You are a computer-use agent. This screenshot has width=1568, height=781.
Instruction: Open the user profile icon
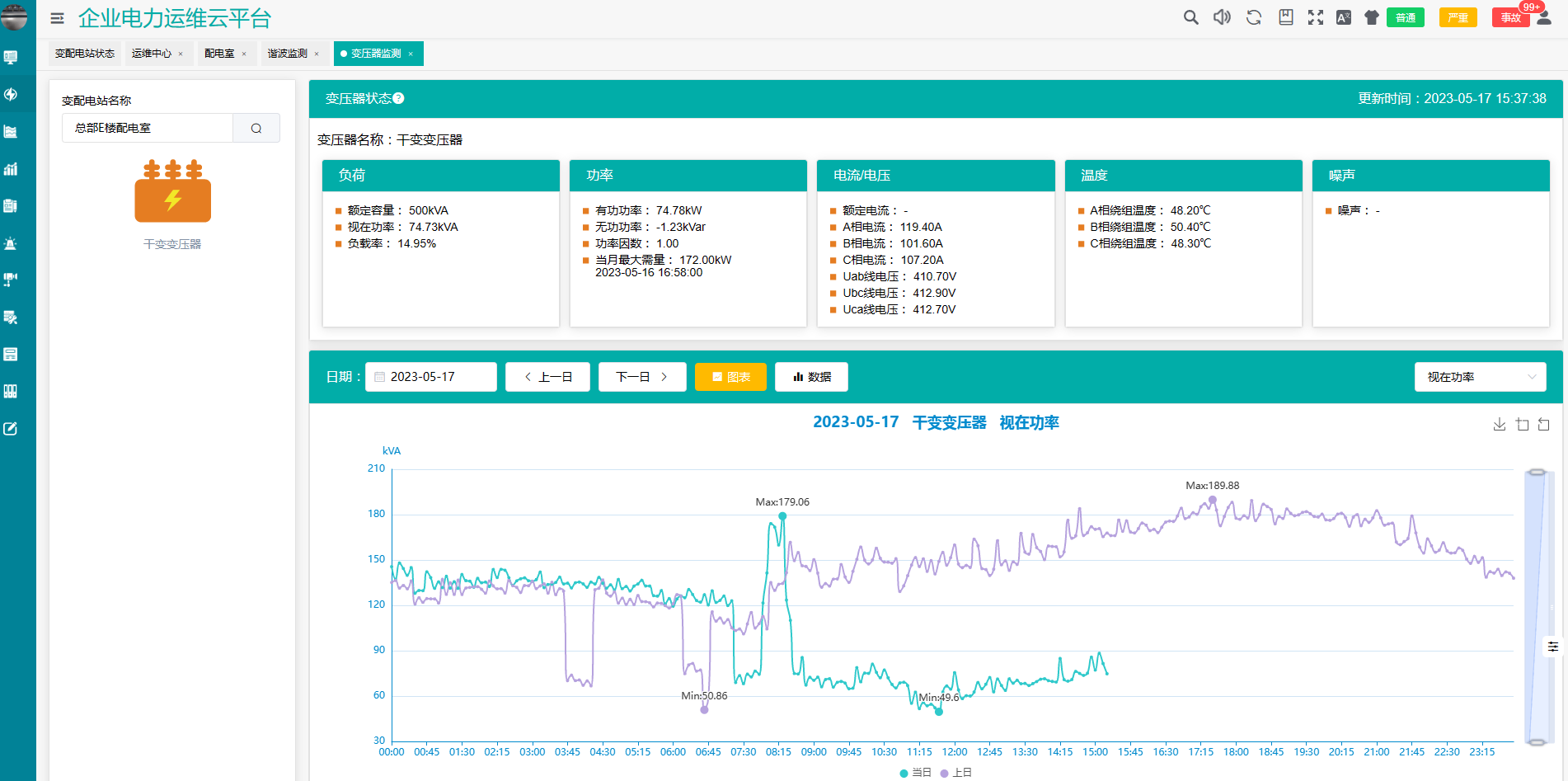1545,17
